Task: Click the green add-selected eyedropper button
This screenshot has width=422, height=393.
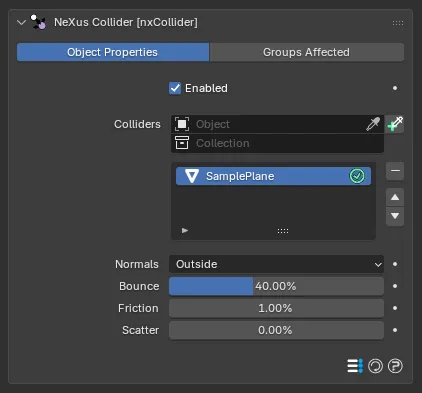Action: [x=395, y=124]
